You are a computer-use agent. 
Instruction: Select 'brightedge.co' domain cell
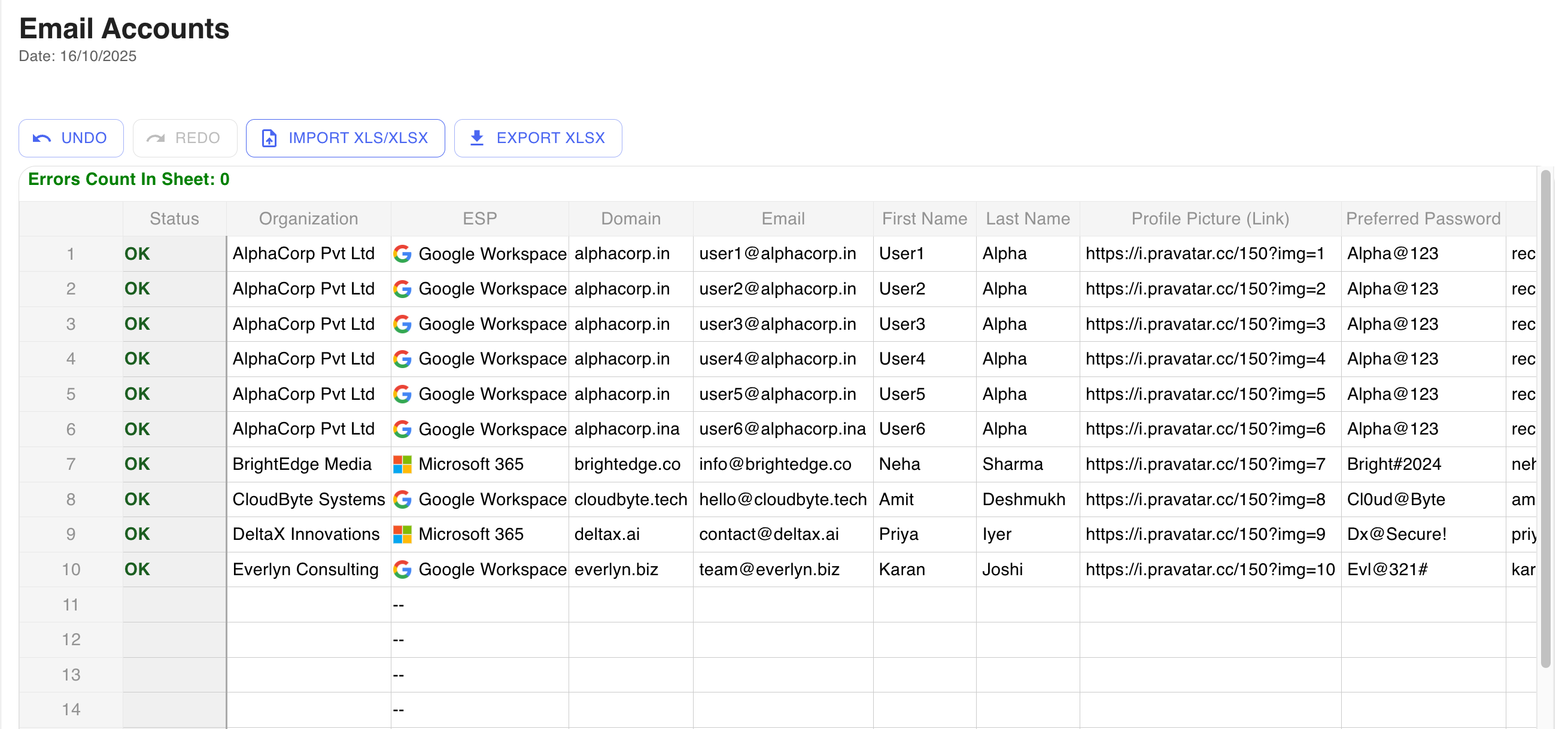pyautogui.click(x=631, y=464)
